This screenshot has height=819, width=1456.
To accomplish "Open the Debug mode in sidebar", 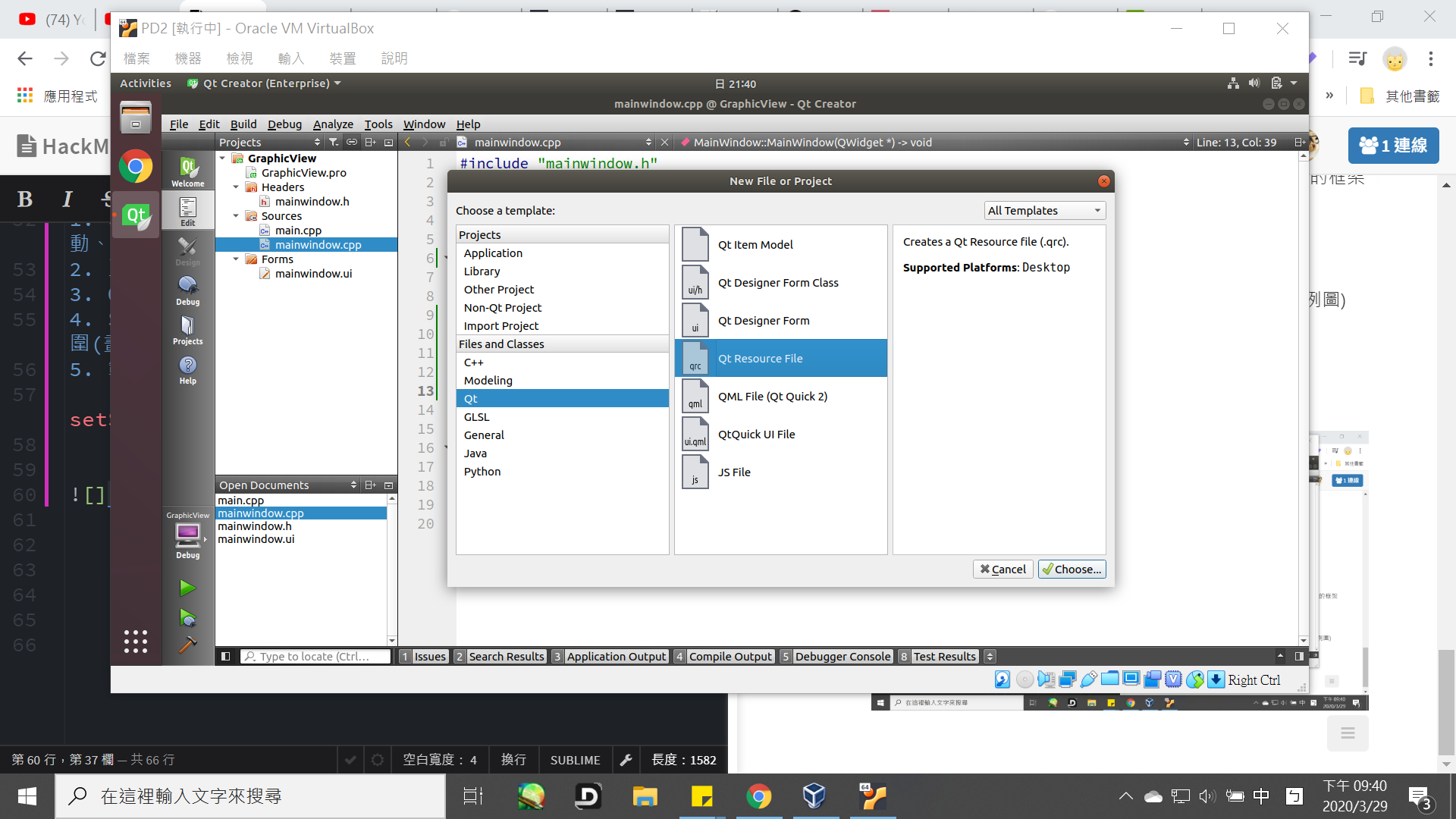I will (187, 290).
